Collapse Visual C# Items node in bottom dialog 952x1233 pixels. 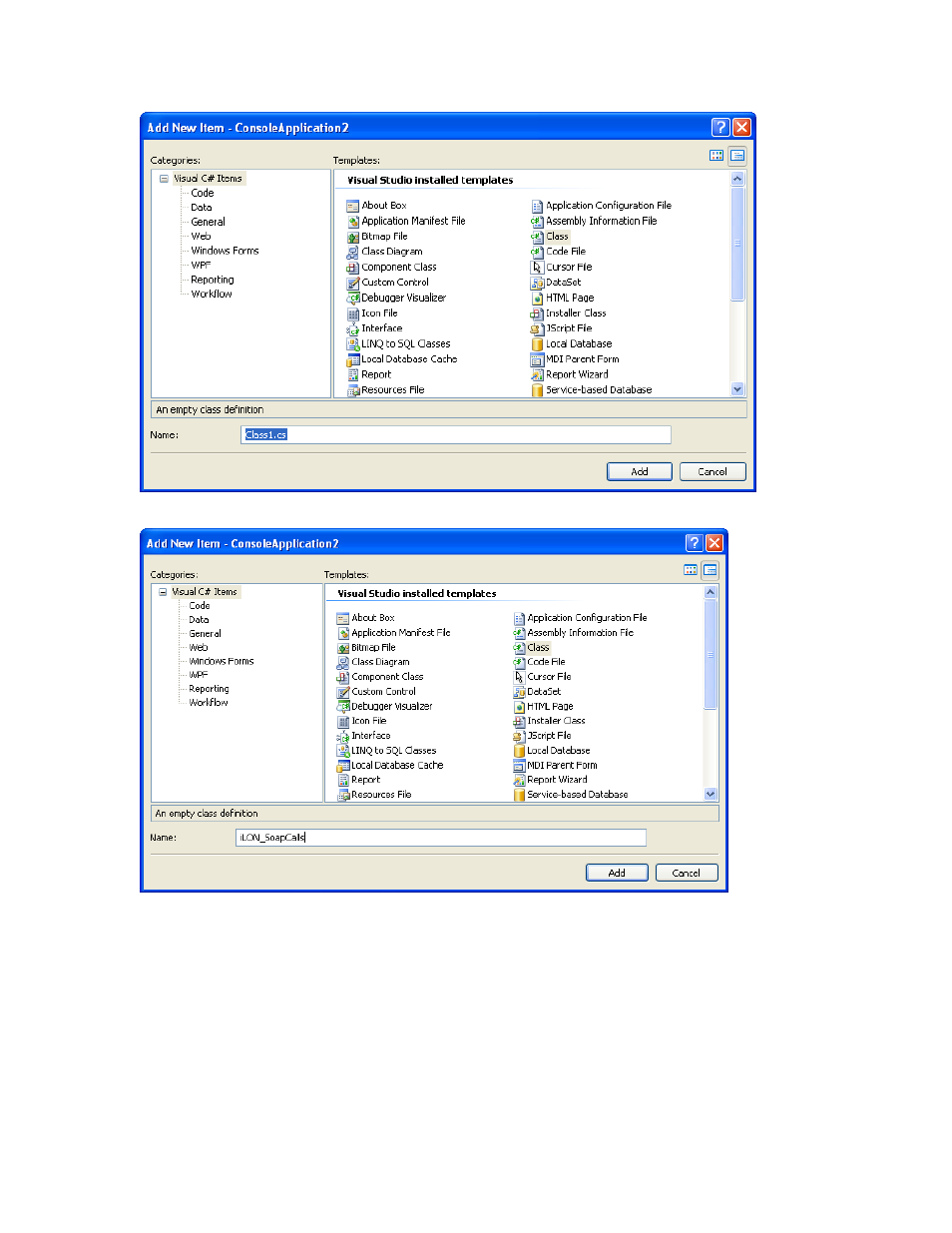point(163,592)
